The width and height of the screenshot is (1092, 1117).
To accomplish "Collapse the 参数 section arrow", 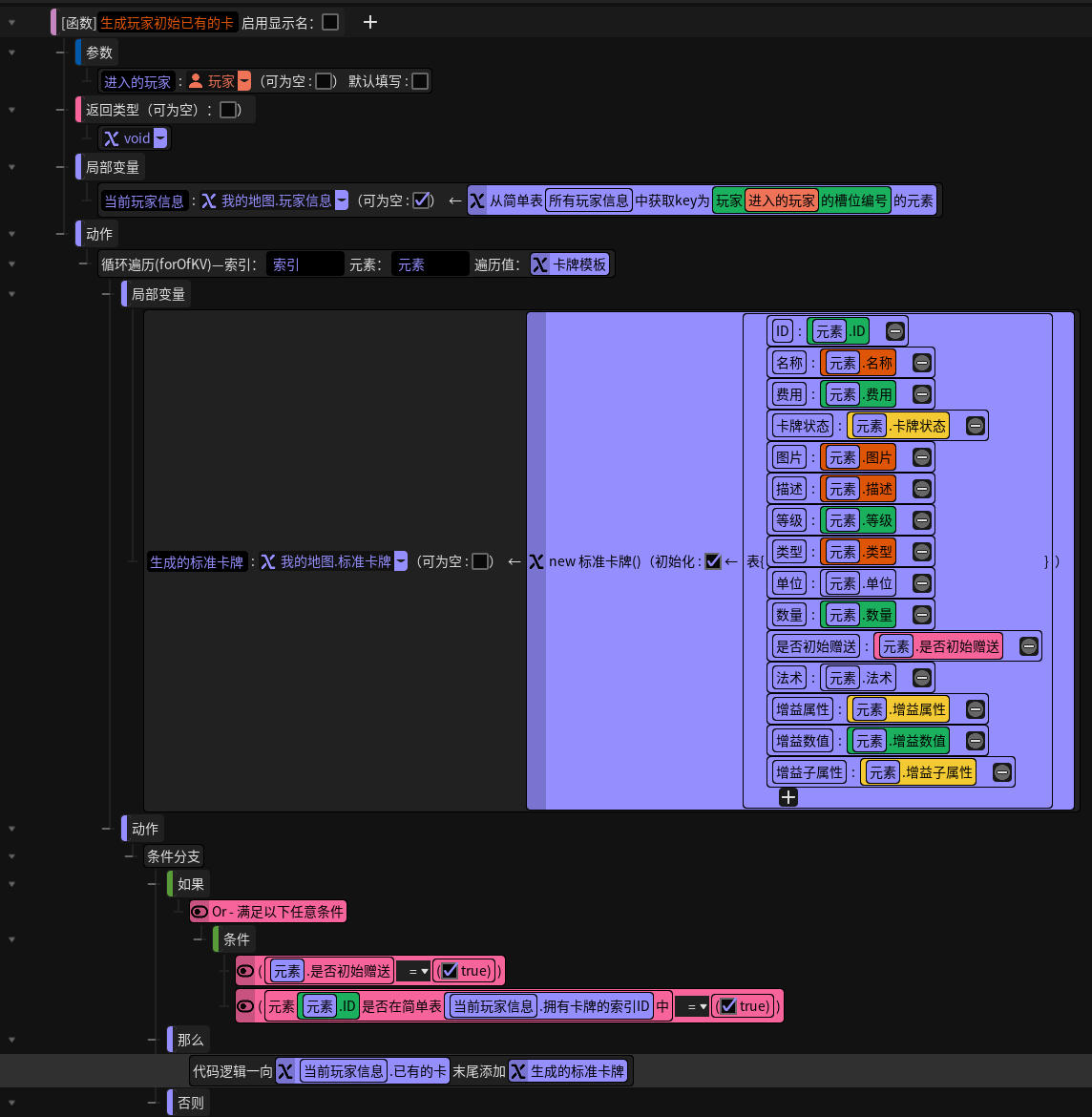I will pyautogui.click(x=12, y=53).
